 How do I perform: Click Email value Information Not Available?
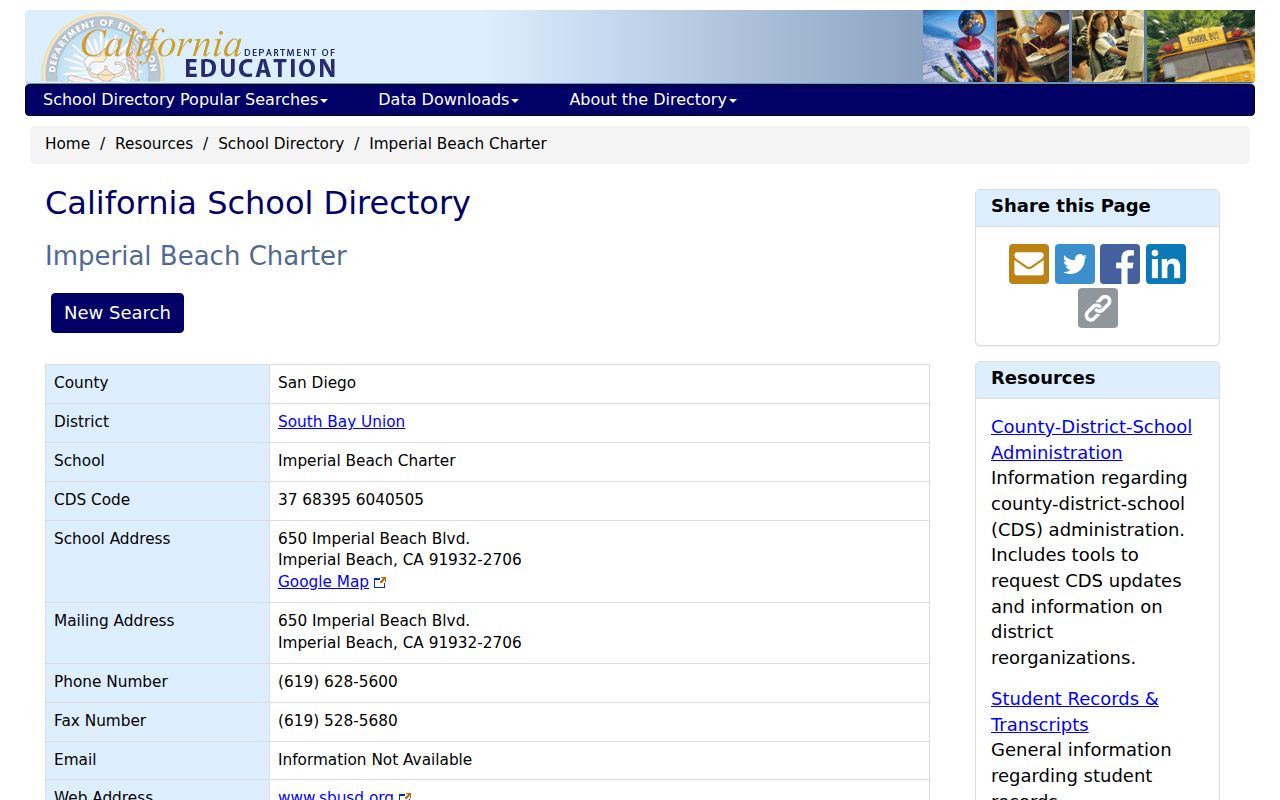375,759
